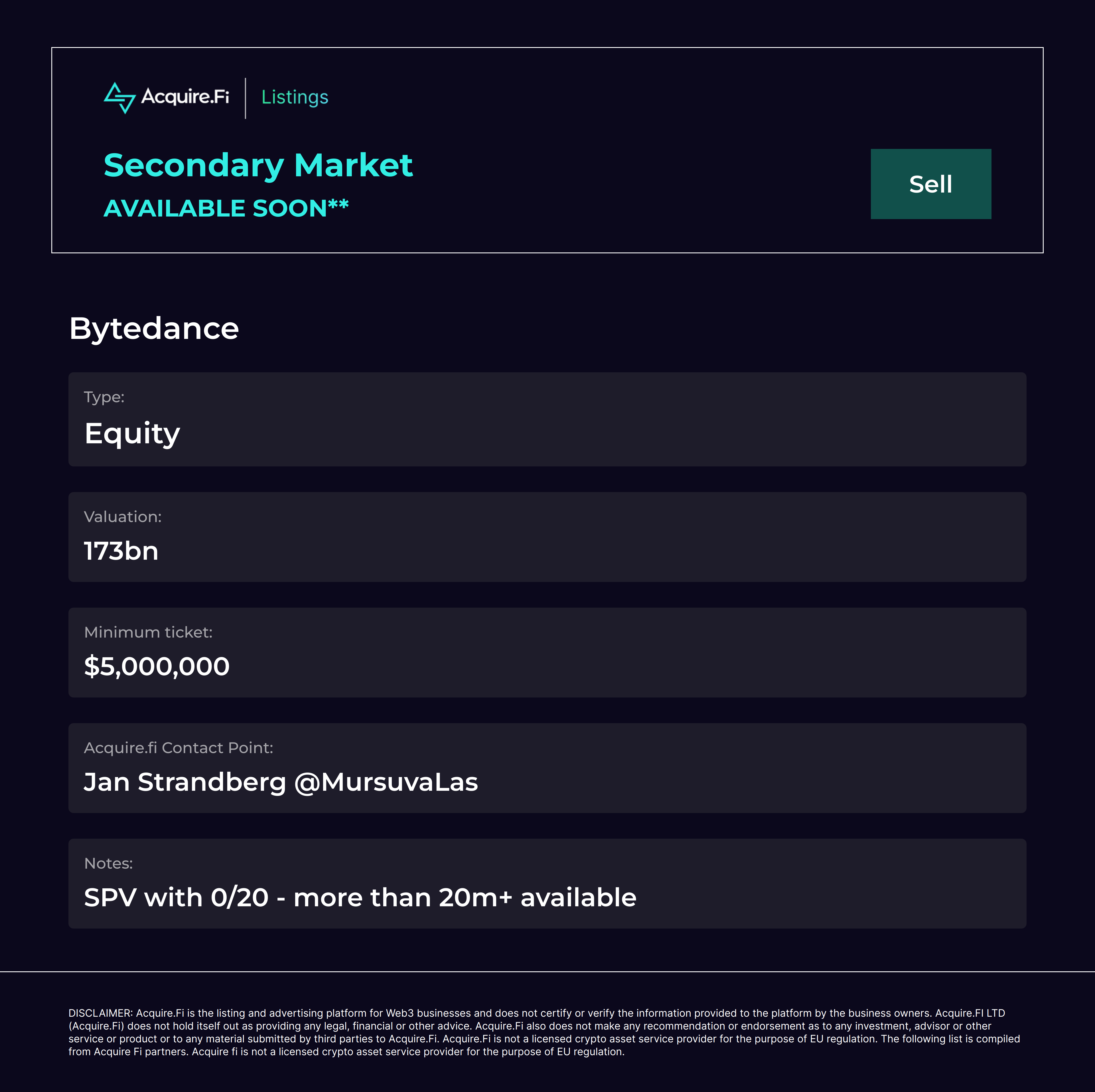Click the Bytedance listing title

154,328
